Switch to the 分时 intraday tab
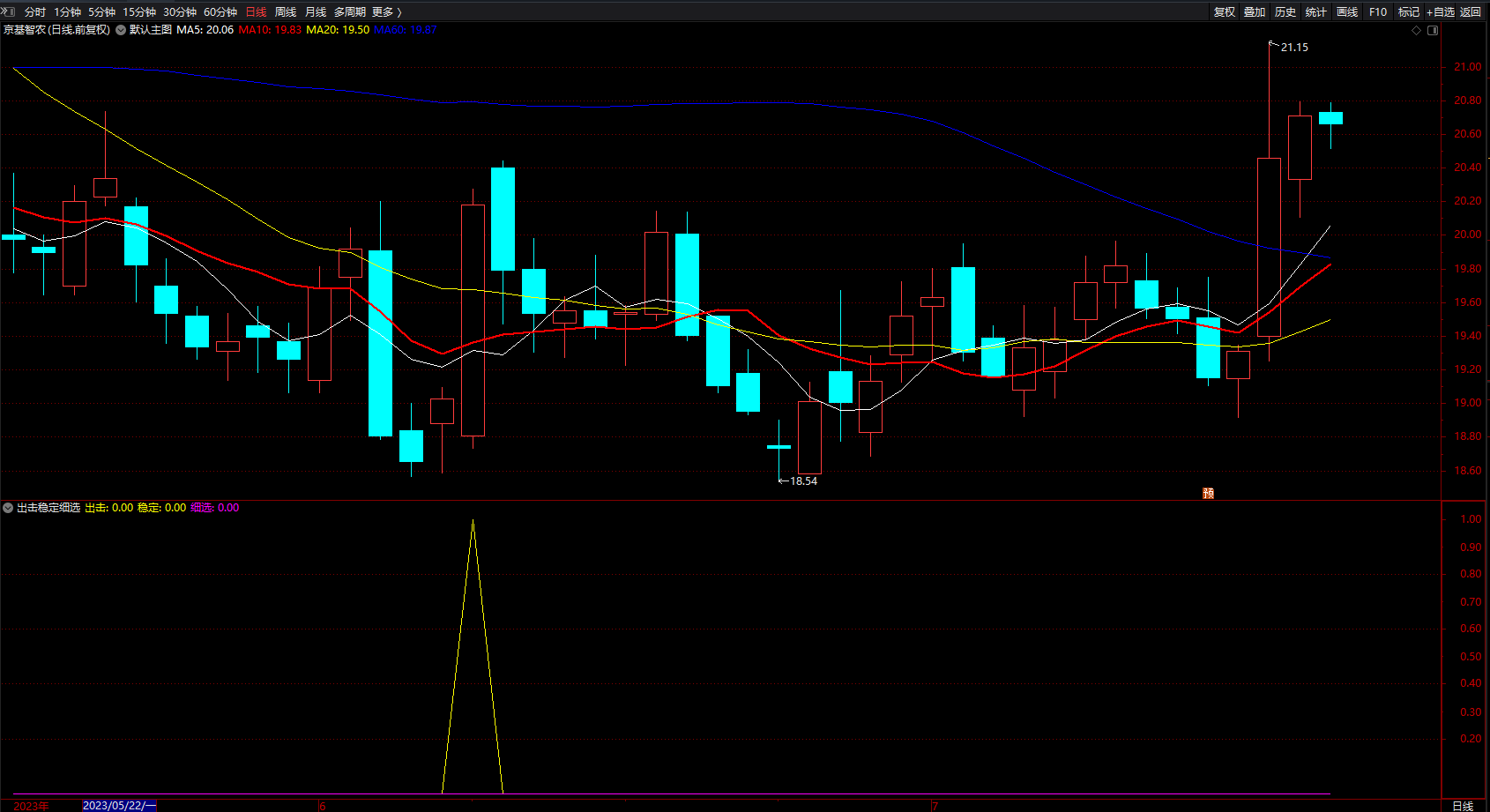Image resolution: width=1490 pixels, height=812 pixels. tap(35, 12)
